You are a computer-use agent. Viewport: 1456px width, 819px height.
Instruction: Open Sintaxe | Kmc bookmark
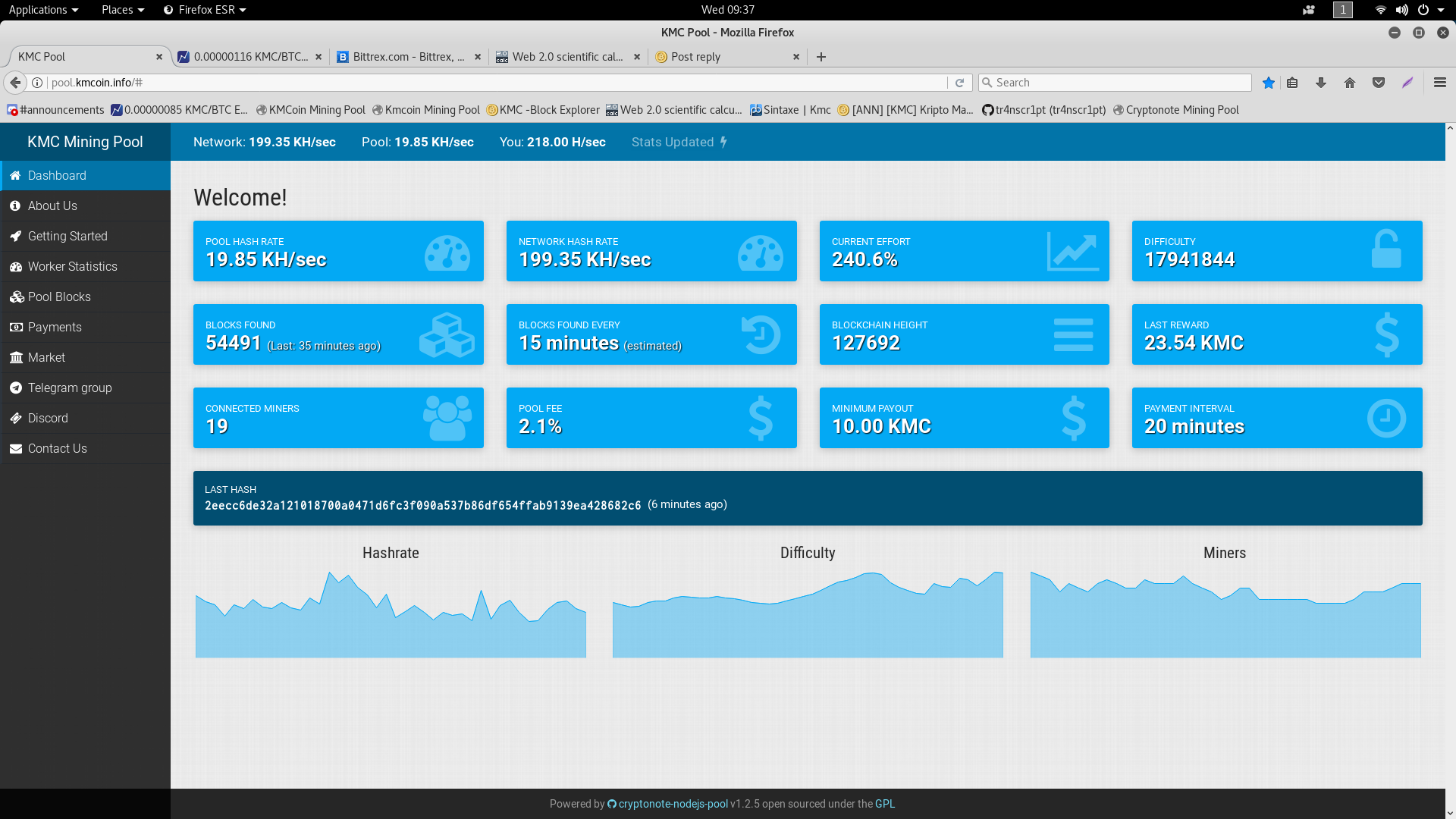click(790, 110)
